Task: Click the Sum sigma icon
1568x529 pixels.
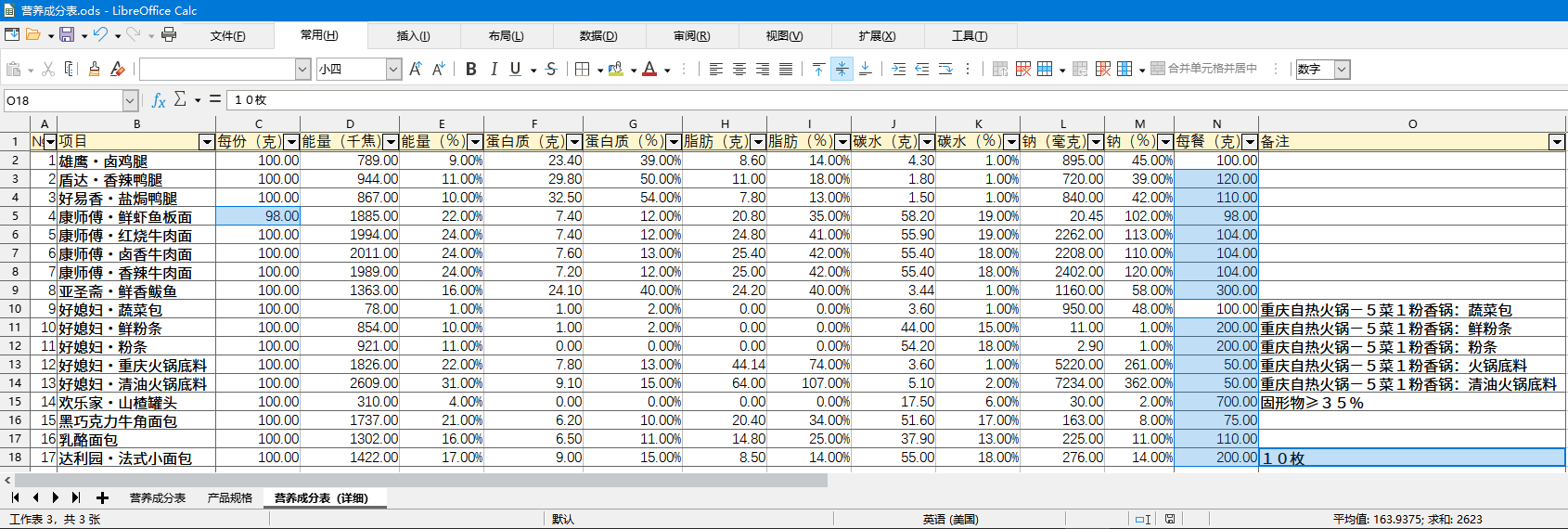Action: (x=180, y=99)
